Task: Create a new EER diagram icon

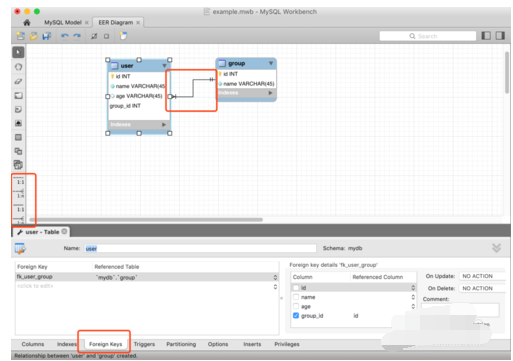Action: click(x=123, y=36)
